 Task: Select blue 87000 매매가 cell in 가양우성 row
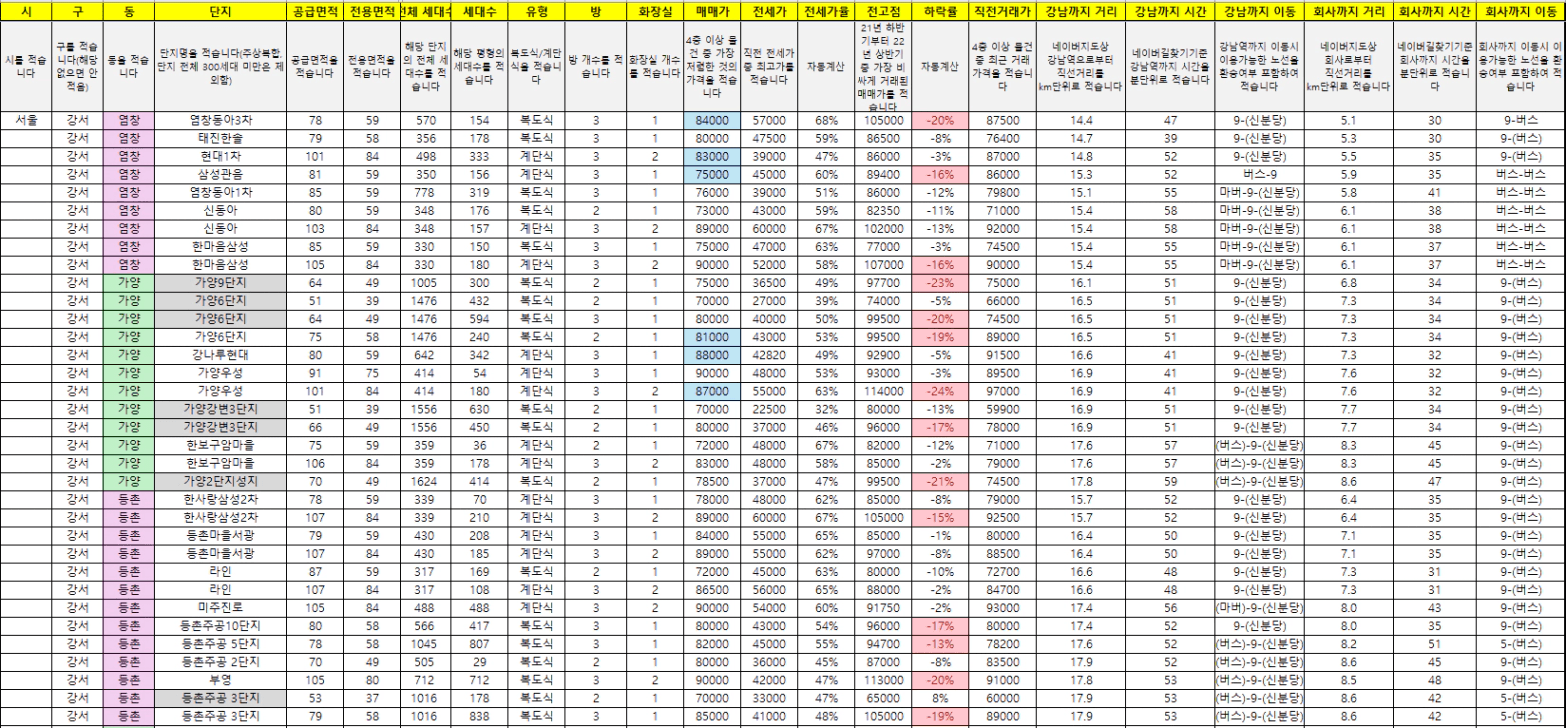(712, 390)
